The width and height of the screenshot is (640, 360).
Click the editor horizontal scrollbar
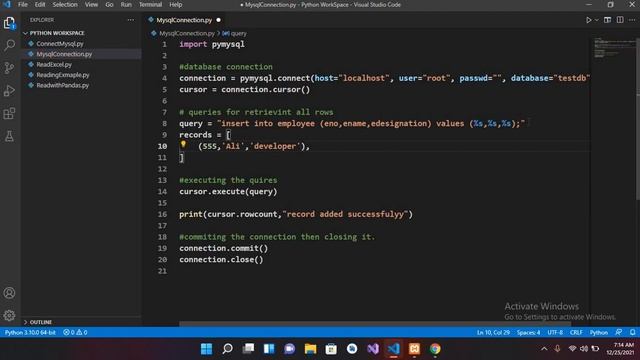[375, 324]
